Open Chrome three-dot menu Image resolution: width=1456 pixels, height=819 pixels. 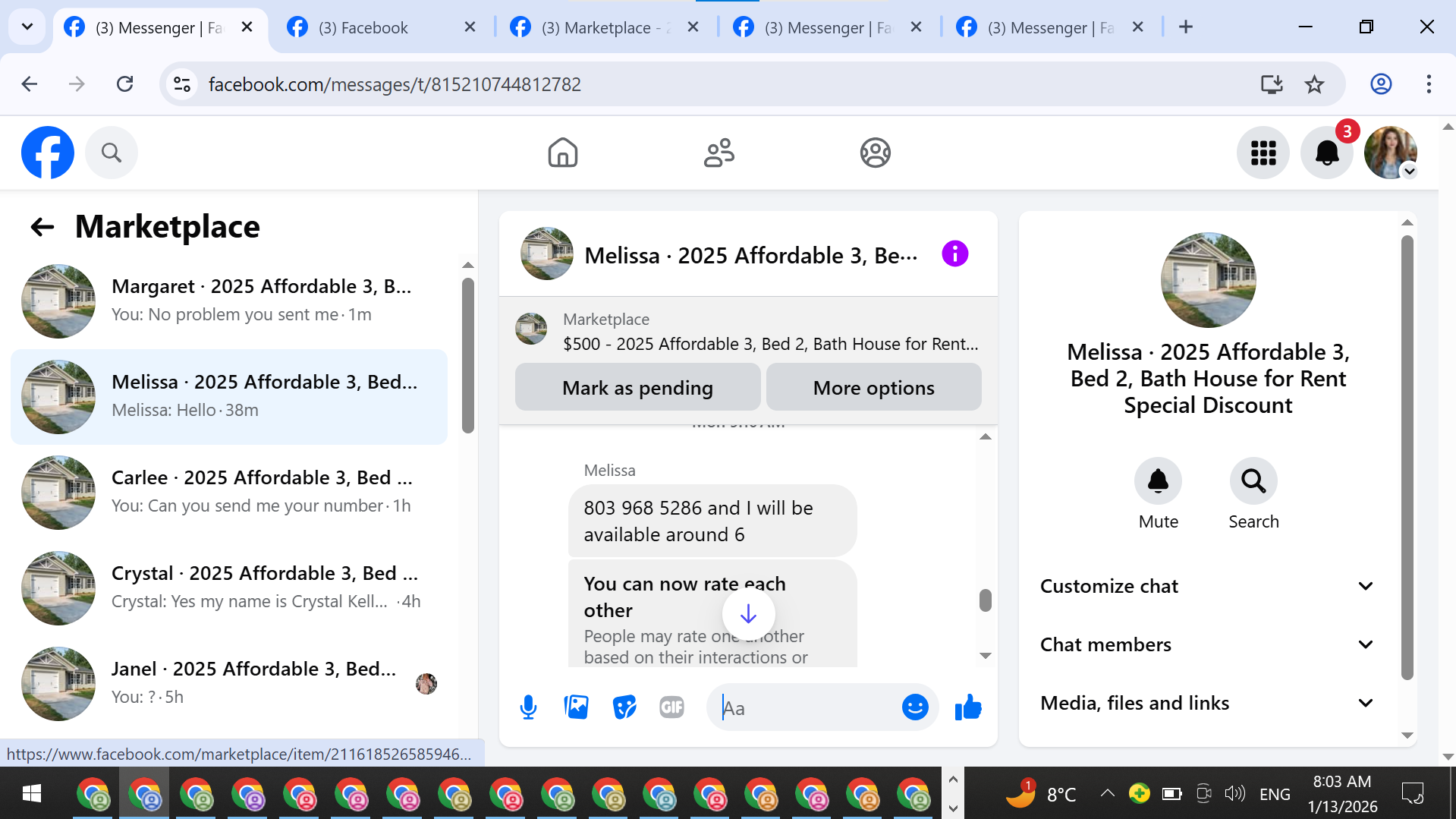click(1429, 83)
